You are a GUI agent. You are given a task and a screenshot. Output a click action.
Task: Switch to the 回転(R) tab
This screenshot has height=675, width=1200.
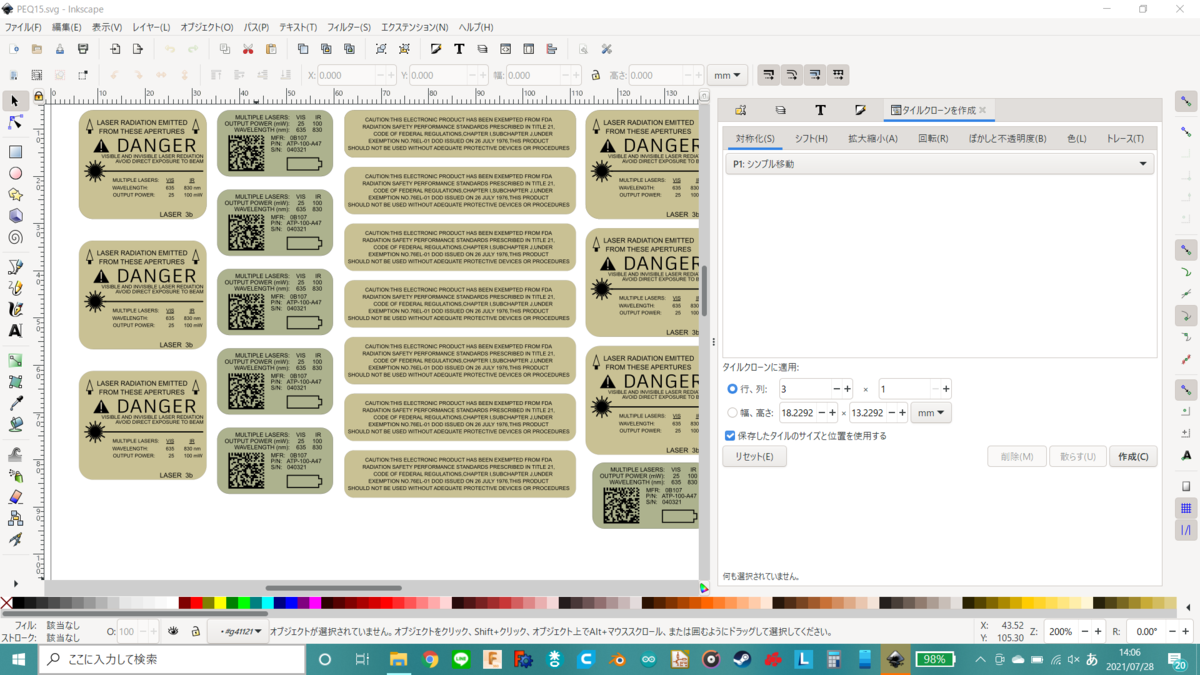coord(933,139)
